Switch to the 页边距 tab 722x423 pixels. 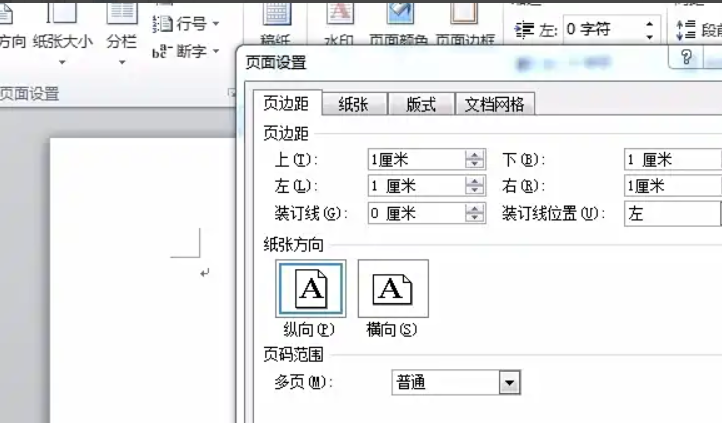286,104
